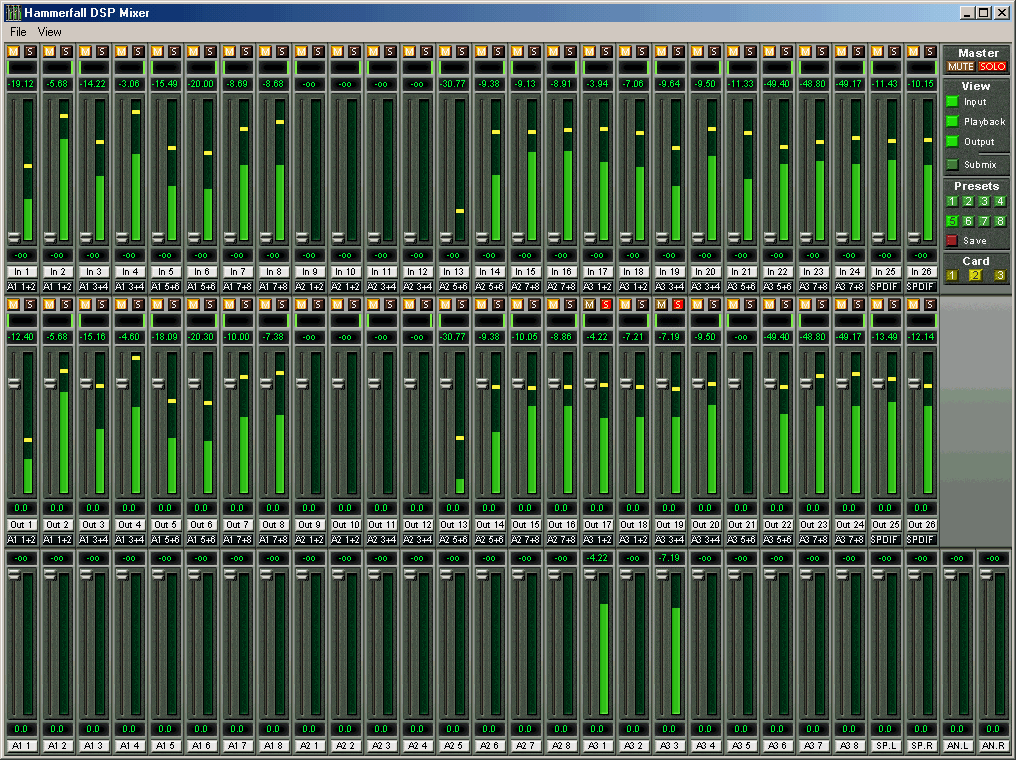The image size is (1016, 760).
Task: Open the SPDIF routing under In 25
Action: click(x=884, y=286)
